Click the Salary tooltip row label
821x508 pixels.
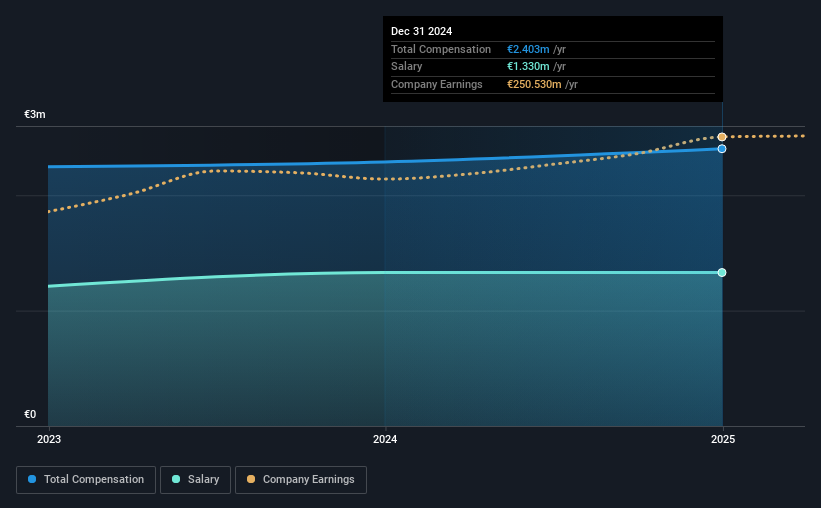(x=406, y=67)
